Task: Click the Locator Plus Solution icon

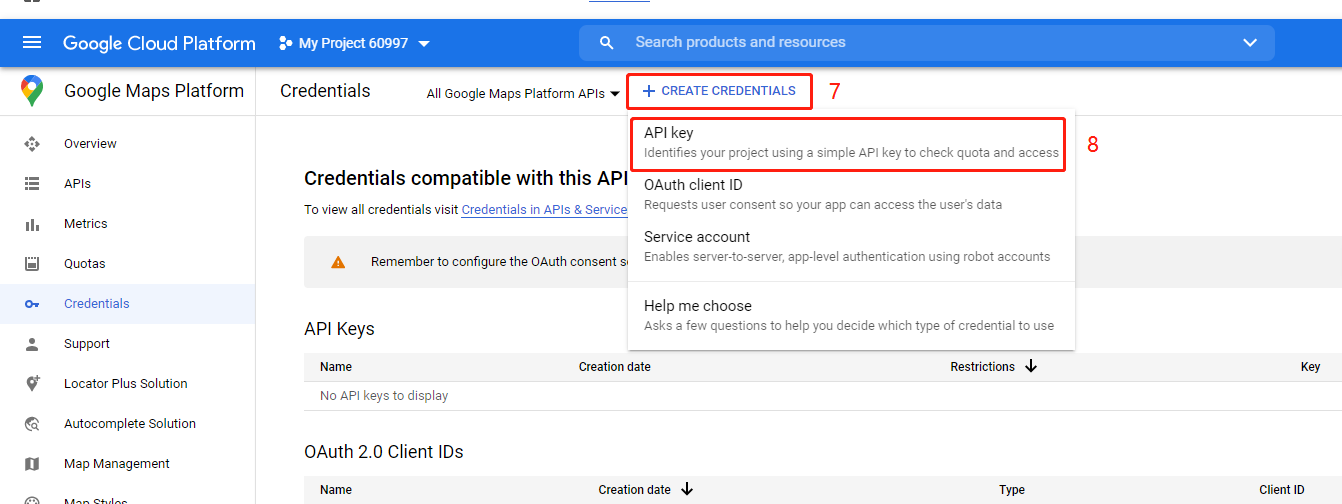Action: click(32, 384)
